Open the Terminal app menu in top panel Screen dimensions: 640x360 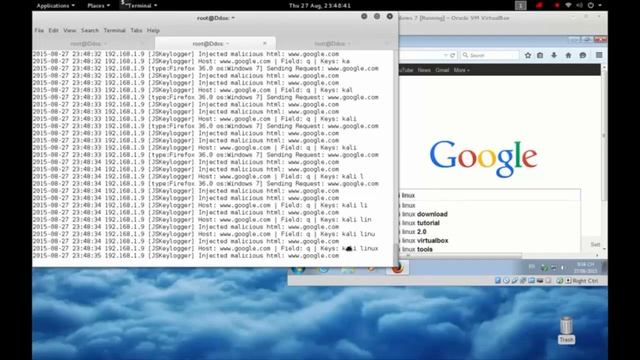point(139,6)
